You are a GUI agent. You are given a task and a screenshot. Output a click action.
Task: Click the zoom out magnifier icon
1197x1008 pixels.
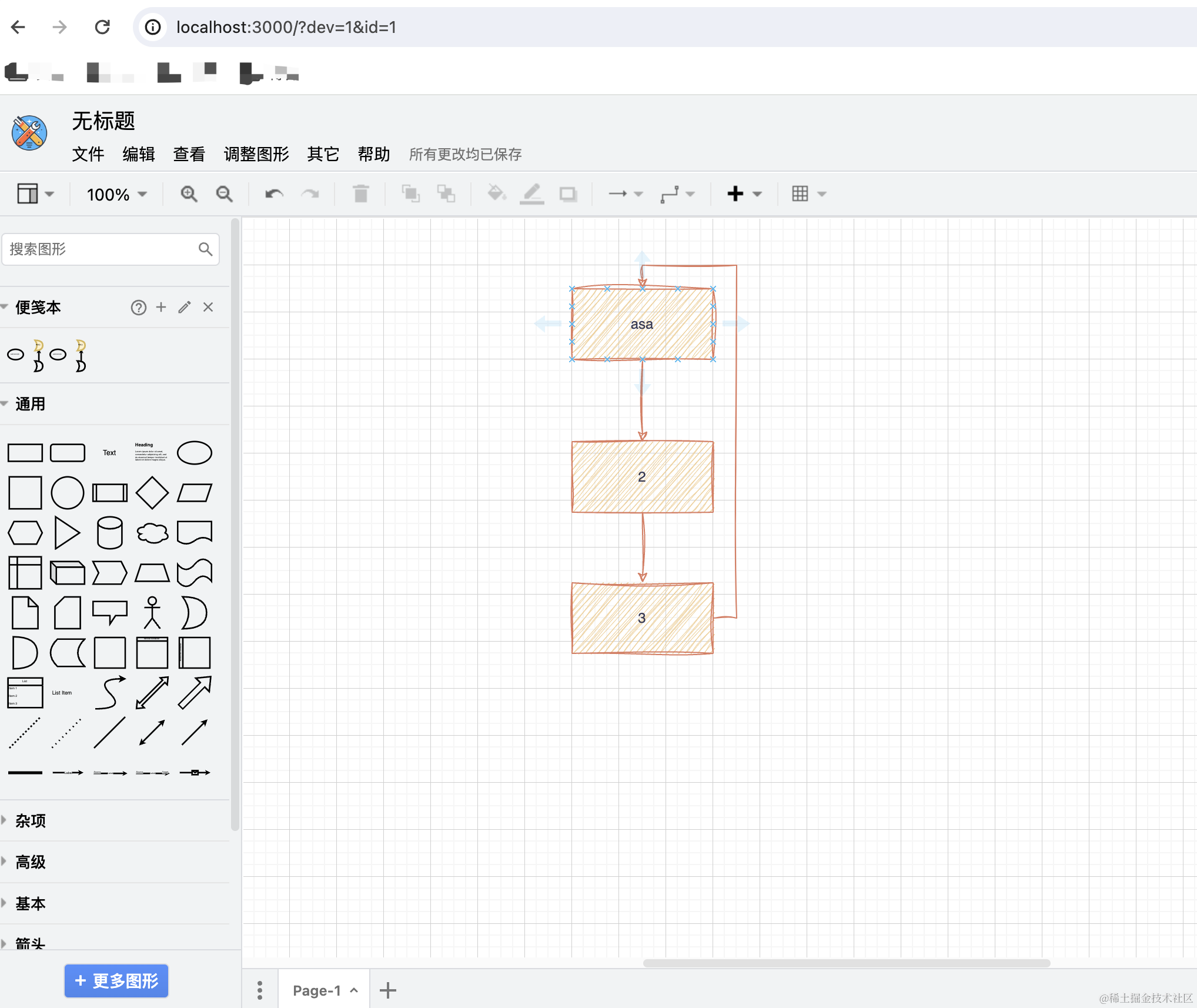pos(224,193)
